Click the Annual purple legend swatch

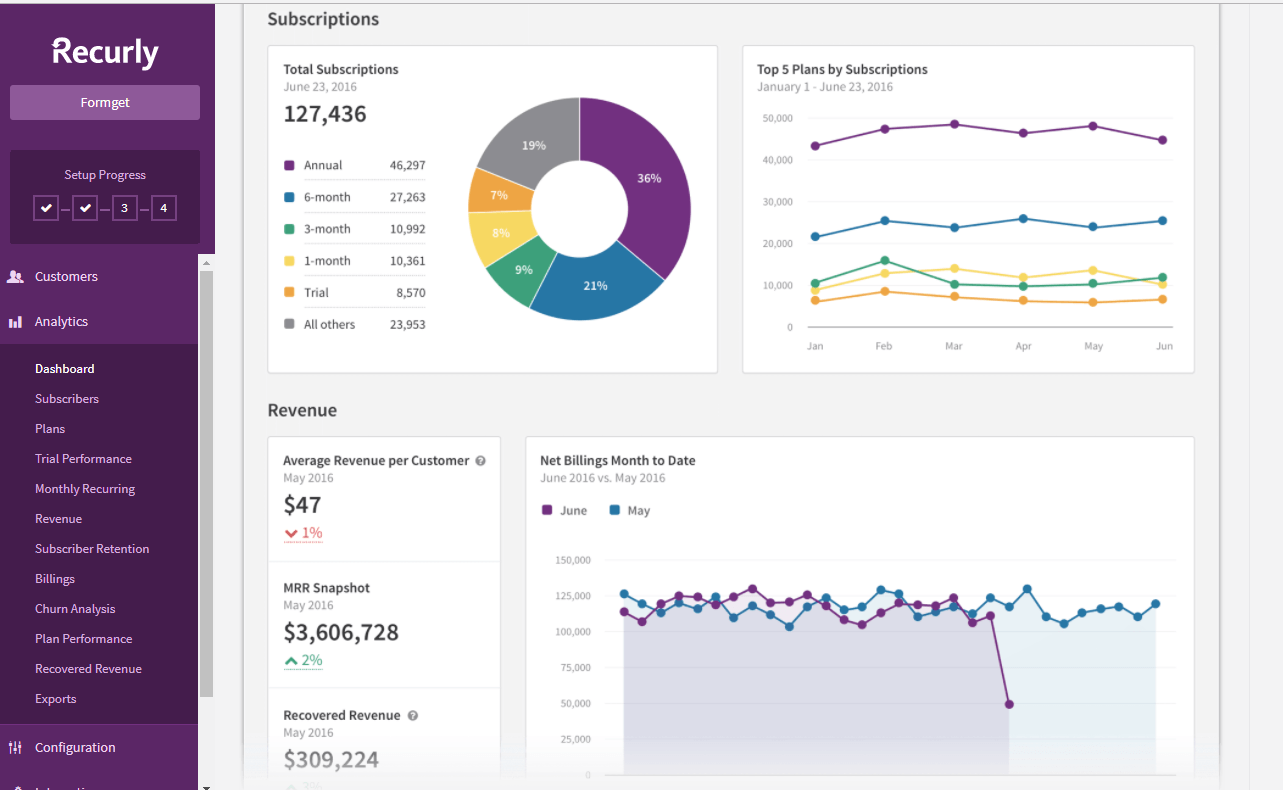[x=289, y=166]
